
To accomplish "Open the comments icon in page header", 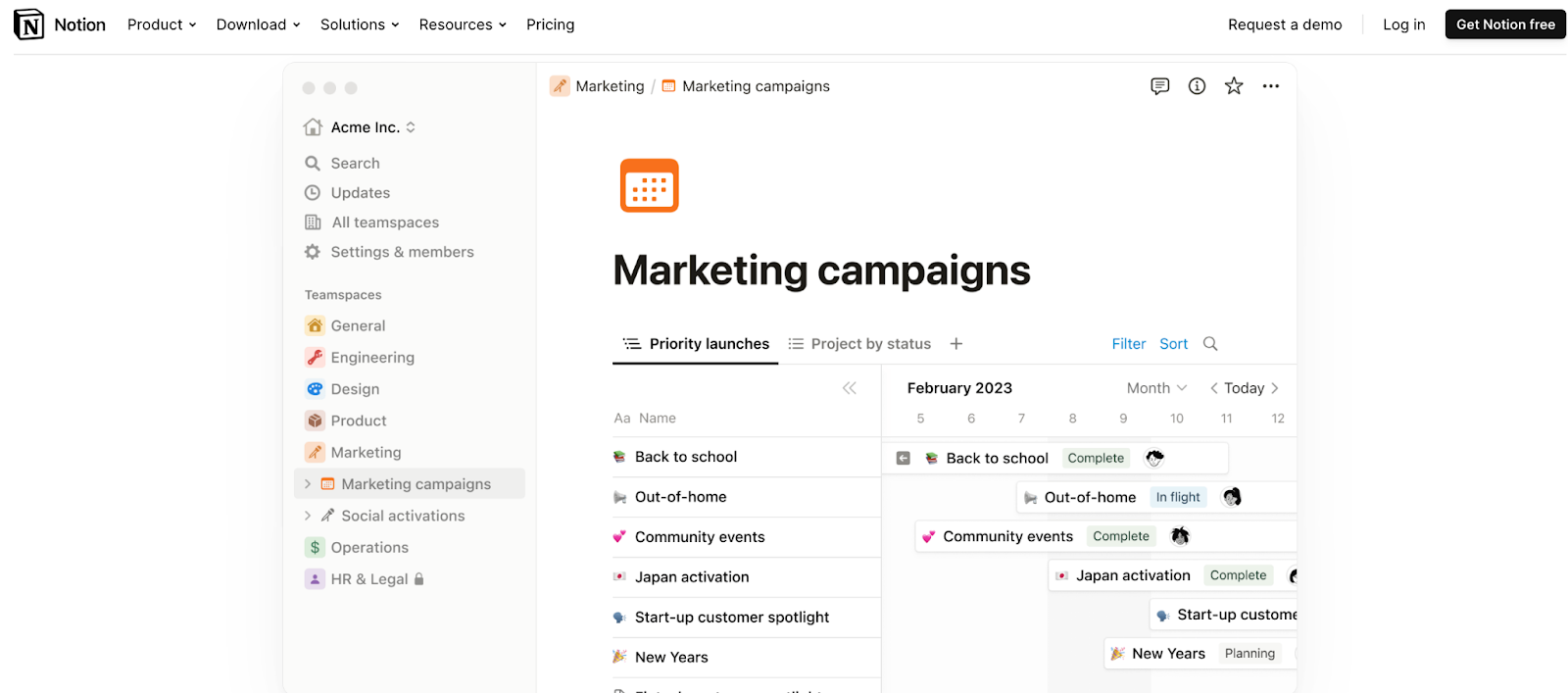I will (1159, 86).
